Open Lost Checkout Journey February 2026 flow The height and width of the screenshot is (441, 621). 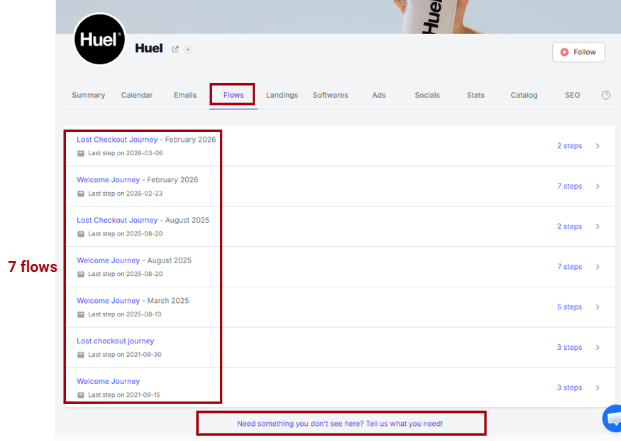pos(117,139)
